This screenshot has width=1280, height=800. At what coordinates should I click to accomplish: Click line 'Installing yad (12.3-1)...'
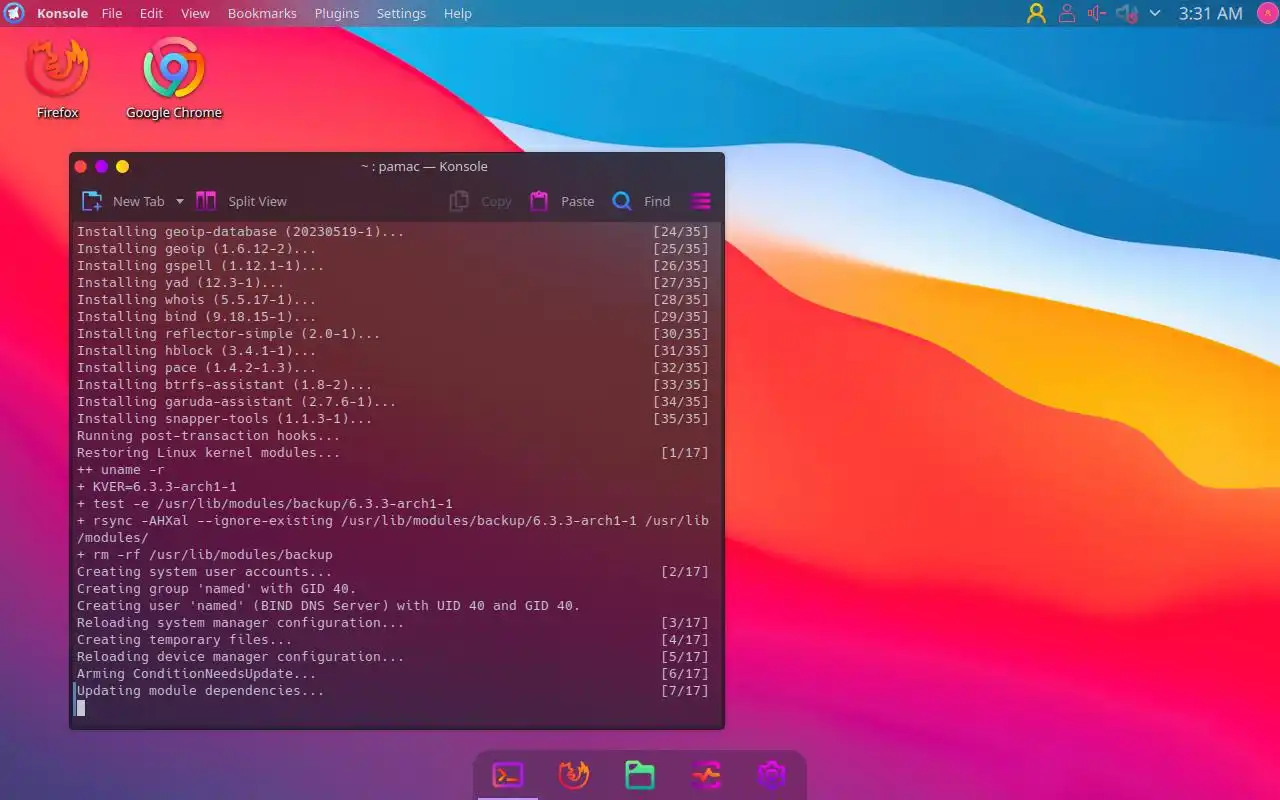181,282
